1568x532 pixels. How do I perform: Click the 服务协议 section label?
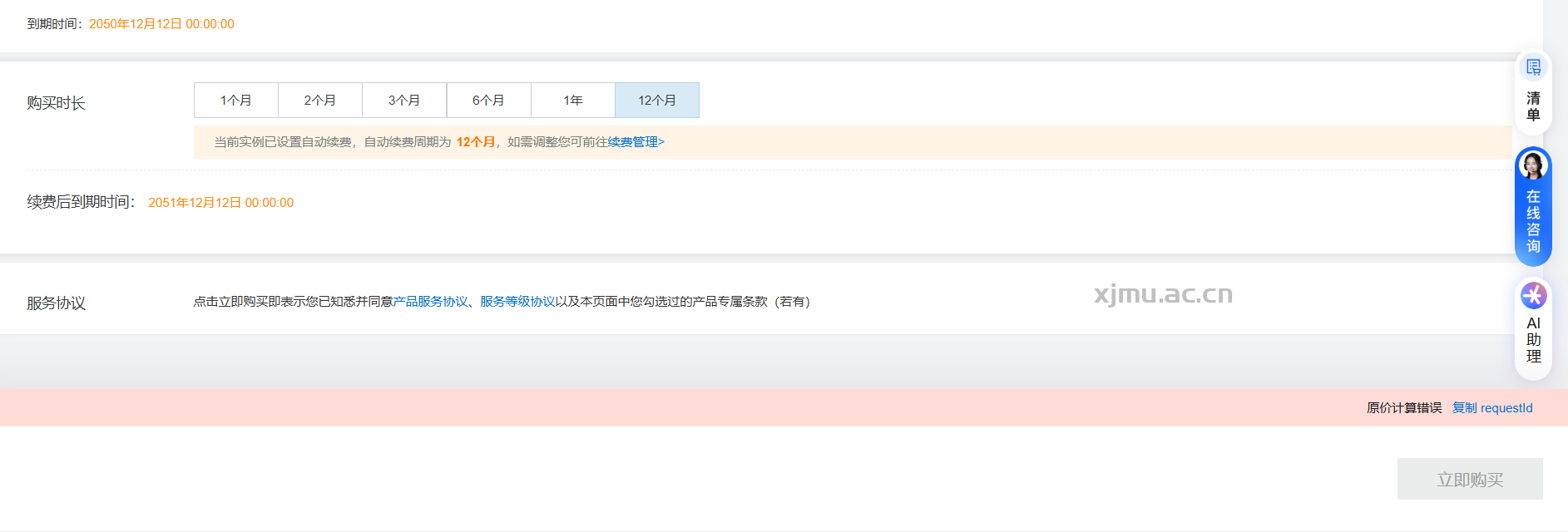pos(56,303)
